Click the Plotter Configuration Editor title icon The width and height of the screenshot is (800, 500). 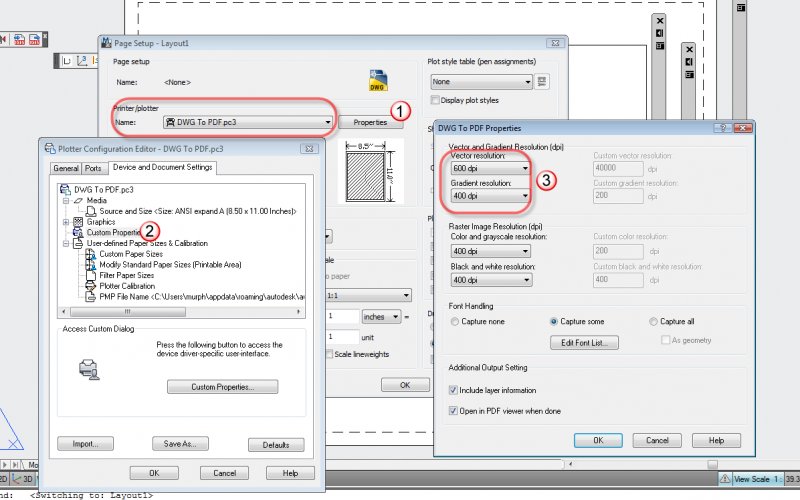50,148
